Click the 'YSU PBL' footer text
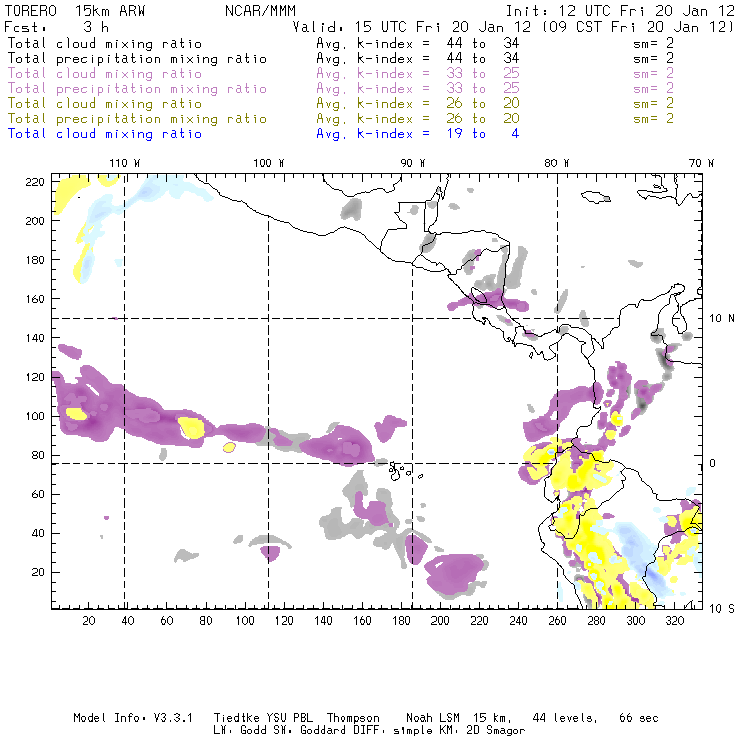Screen dimensions: 740x740 tap(290, 718)
